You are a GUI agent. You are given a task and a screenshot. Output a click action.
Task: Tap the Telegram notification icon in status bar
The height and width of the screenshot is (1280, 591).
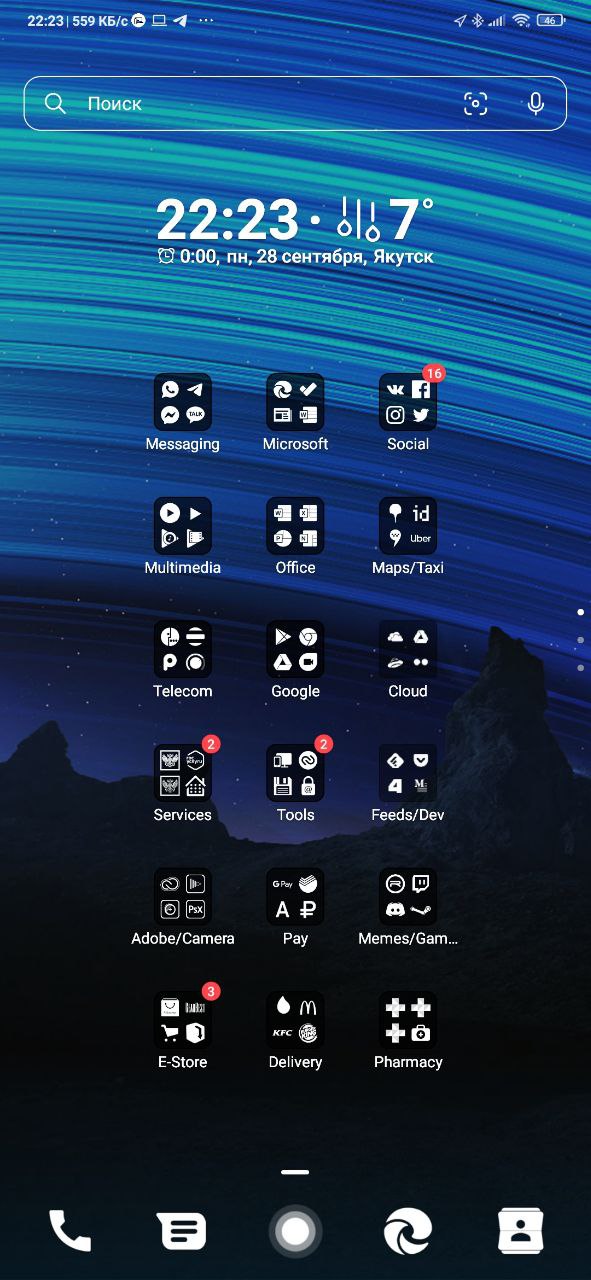(x=180, y=20)
